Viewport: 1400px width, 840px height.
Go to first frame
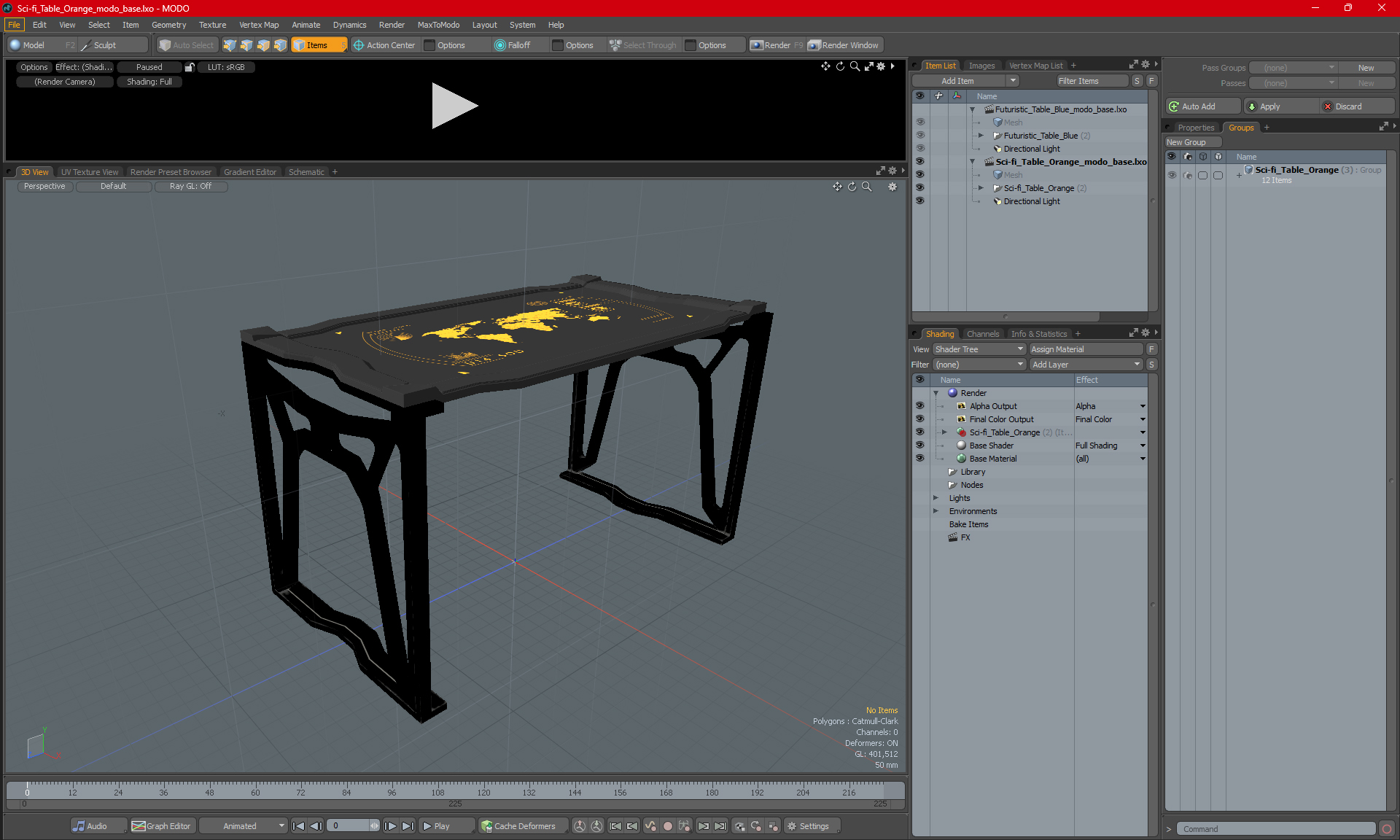tap(298, 826)
